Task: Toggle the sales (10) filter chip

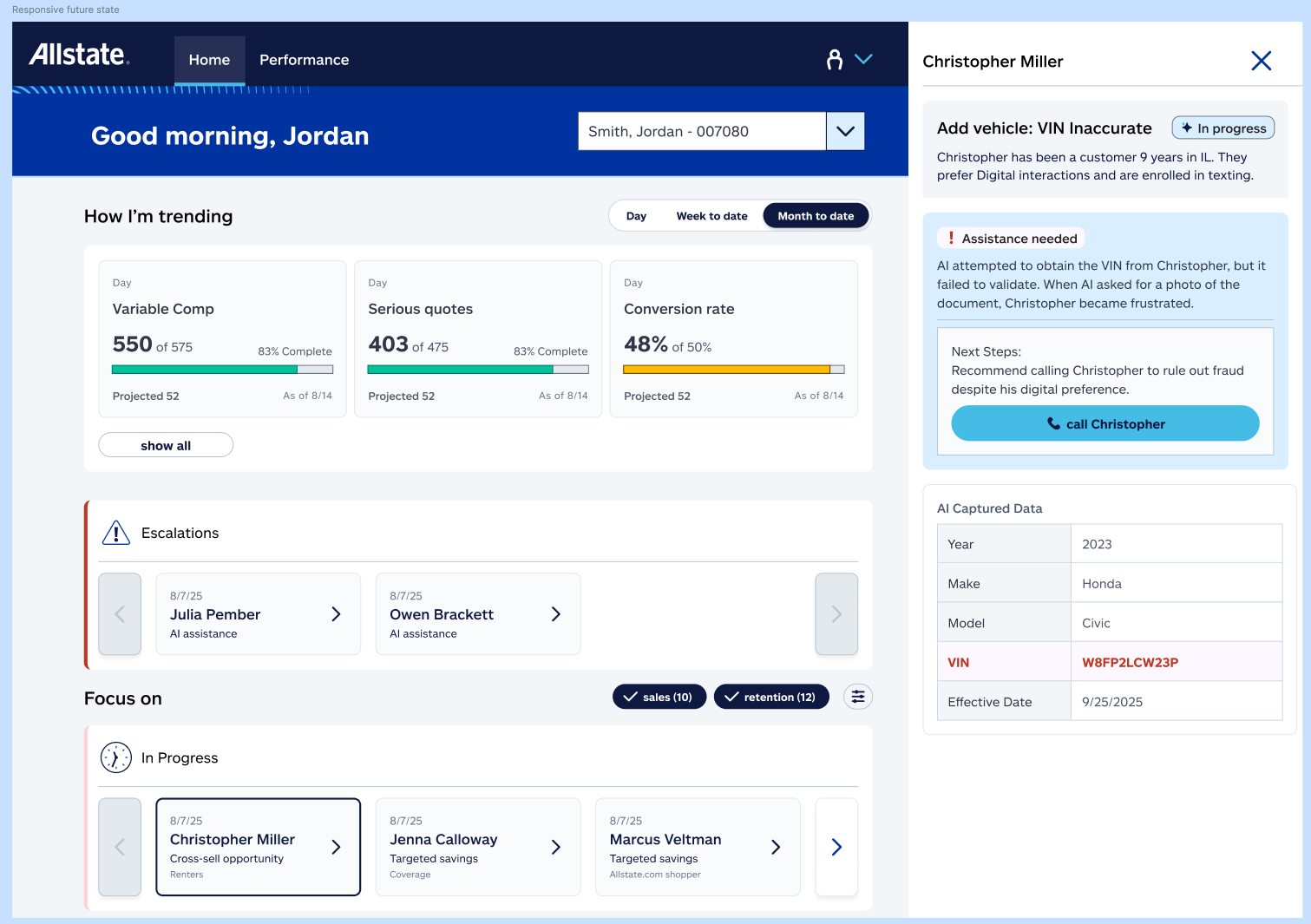Action: click(x=659, y=697)
